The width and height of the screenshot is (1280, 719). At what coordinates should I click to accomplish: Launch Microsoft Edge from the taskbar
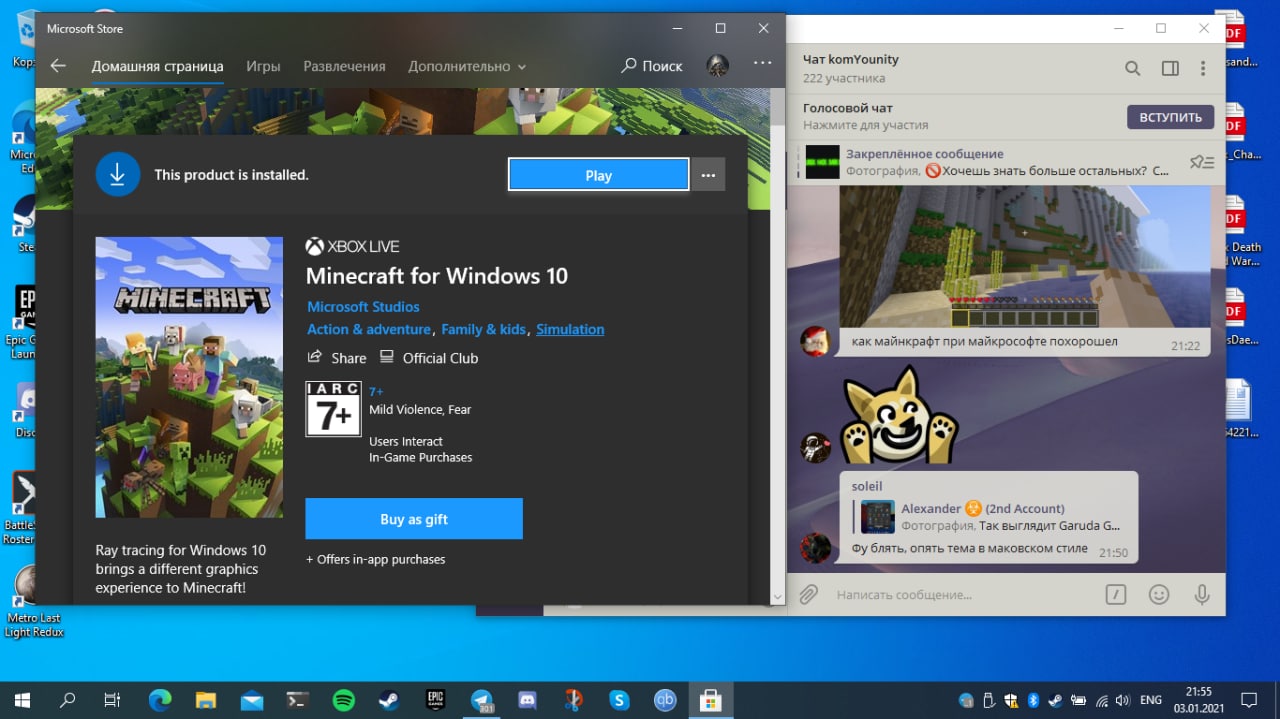click(x=159, y=700)
